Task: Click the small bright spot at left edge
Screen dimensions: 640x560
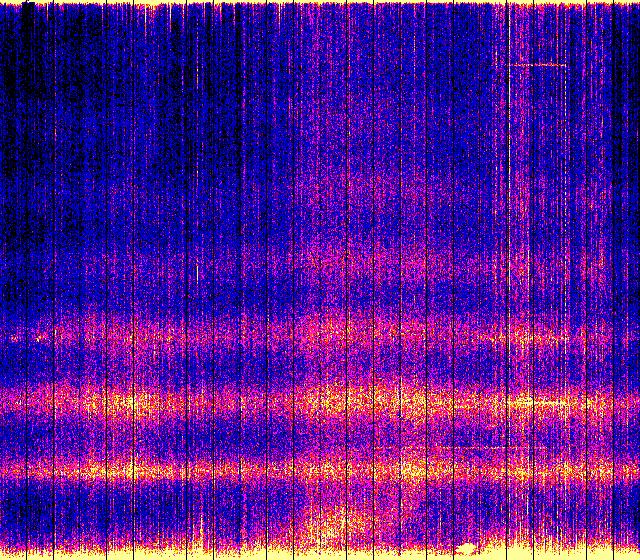Action: (14, 339)
